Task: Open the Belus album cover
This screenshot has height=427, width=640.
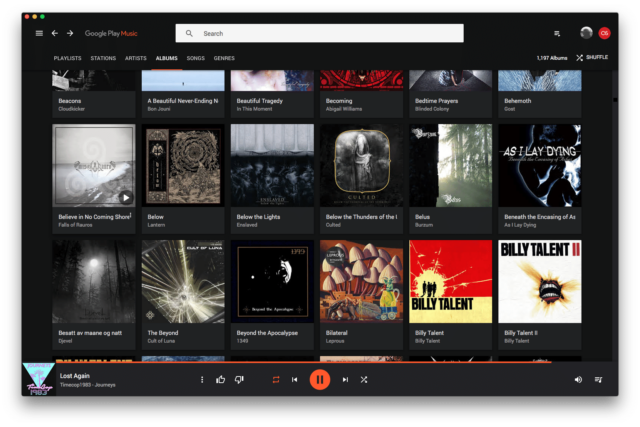Action: pos(451,165)
